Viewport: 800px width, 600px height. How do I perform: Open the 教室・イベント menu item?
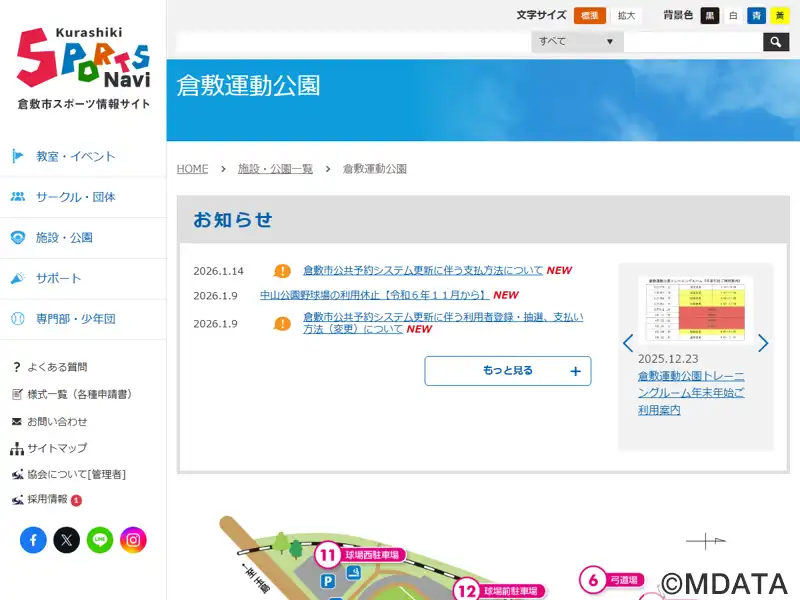[76, 156]
